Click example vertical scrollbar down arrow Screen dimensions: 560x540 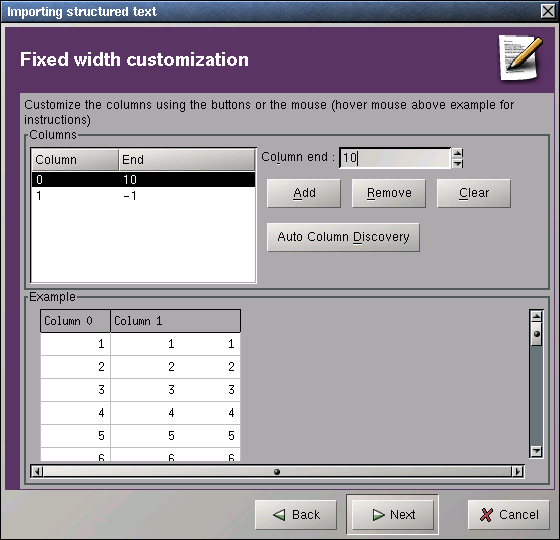tap(536, 451)
